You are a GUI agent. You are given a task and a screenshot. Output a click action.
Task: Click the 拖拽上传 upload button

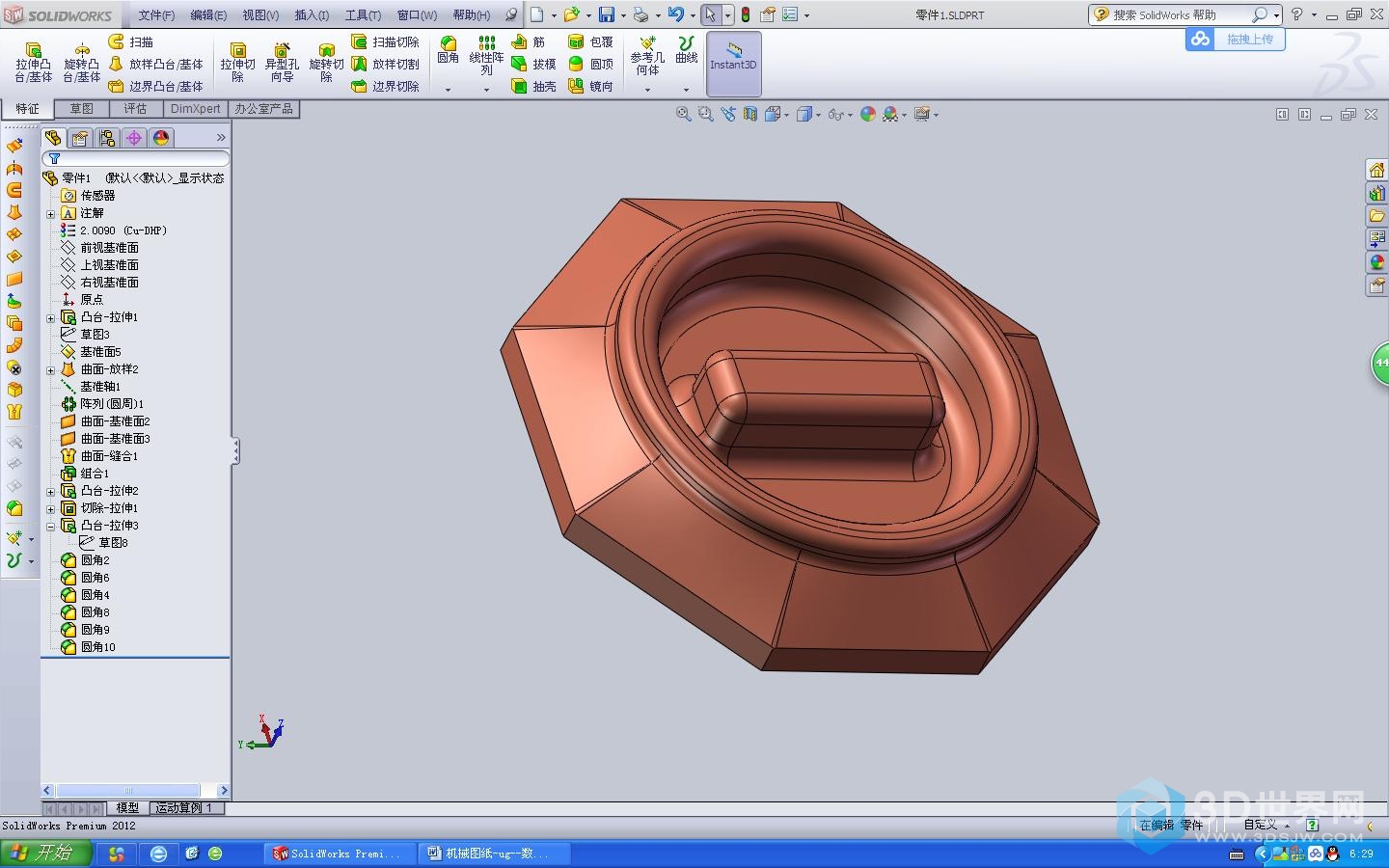coord(1236,40)
